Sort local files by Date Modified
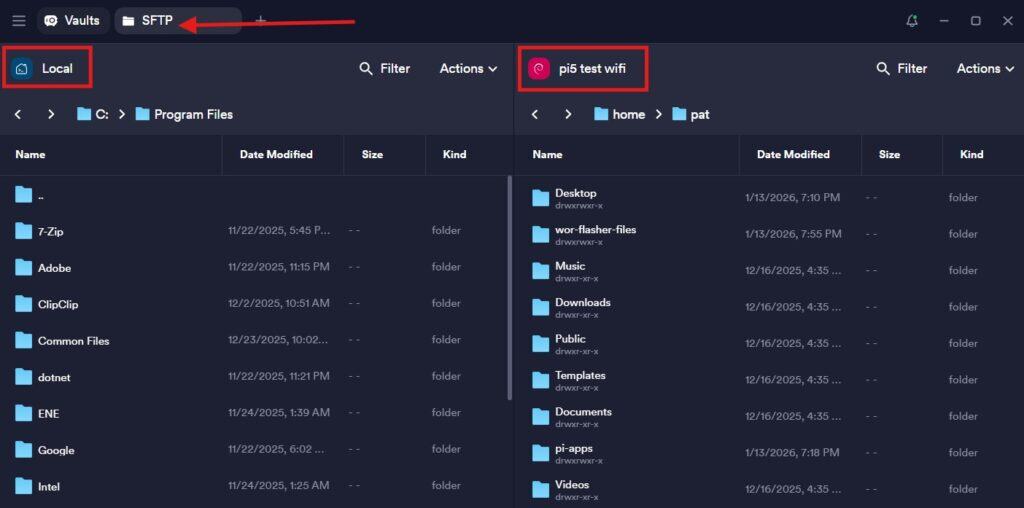The image size is (1024, 508). click(276, 154)
